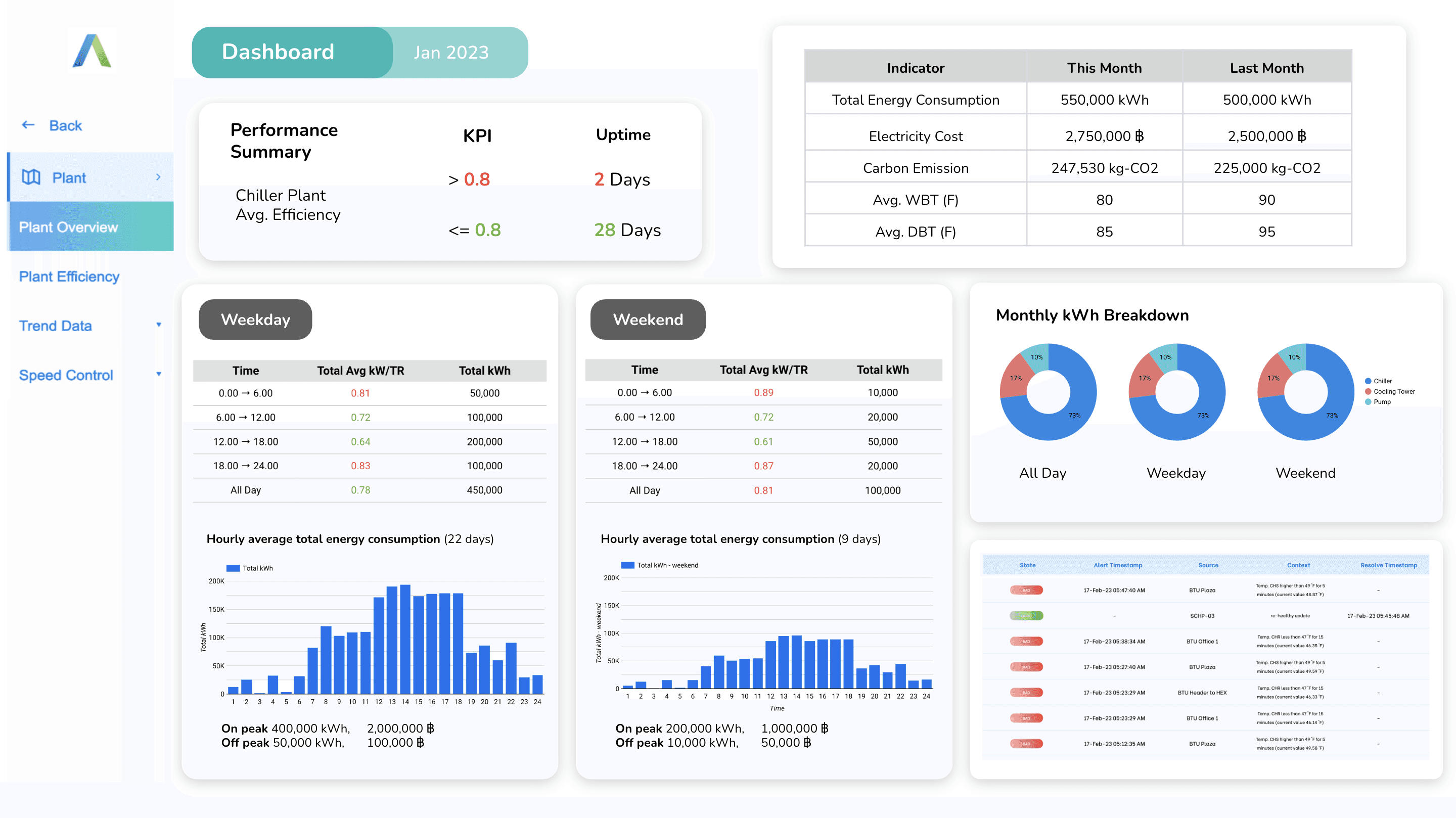Click the Resolve Timestamp column header

pos(1388,565)
